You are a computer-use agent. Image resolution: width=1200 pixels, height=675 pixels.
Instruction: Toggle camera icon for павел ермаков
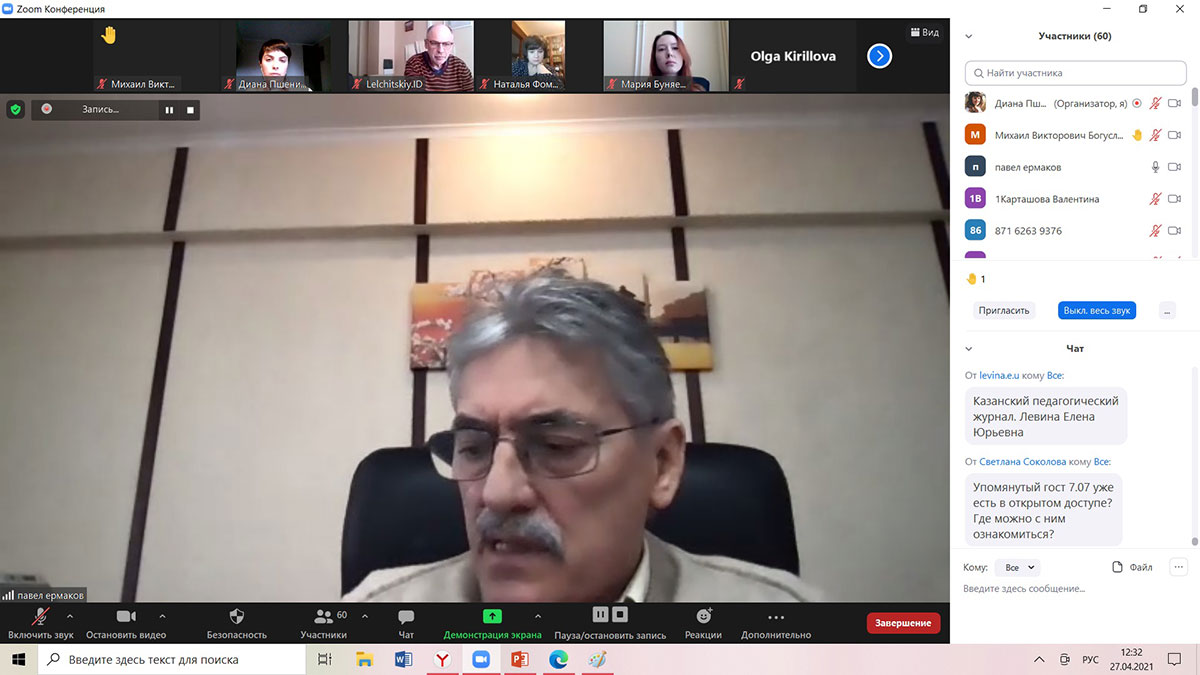click(x=1175, y=167)
